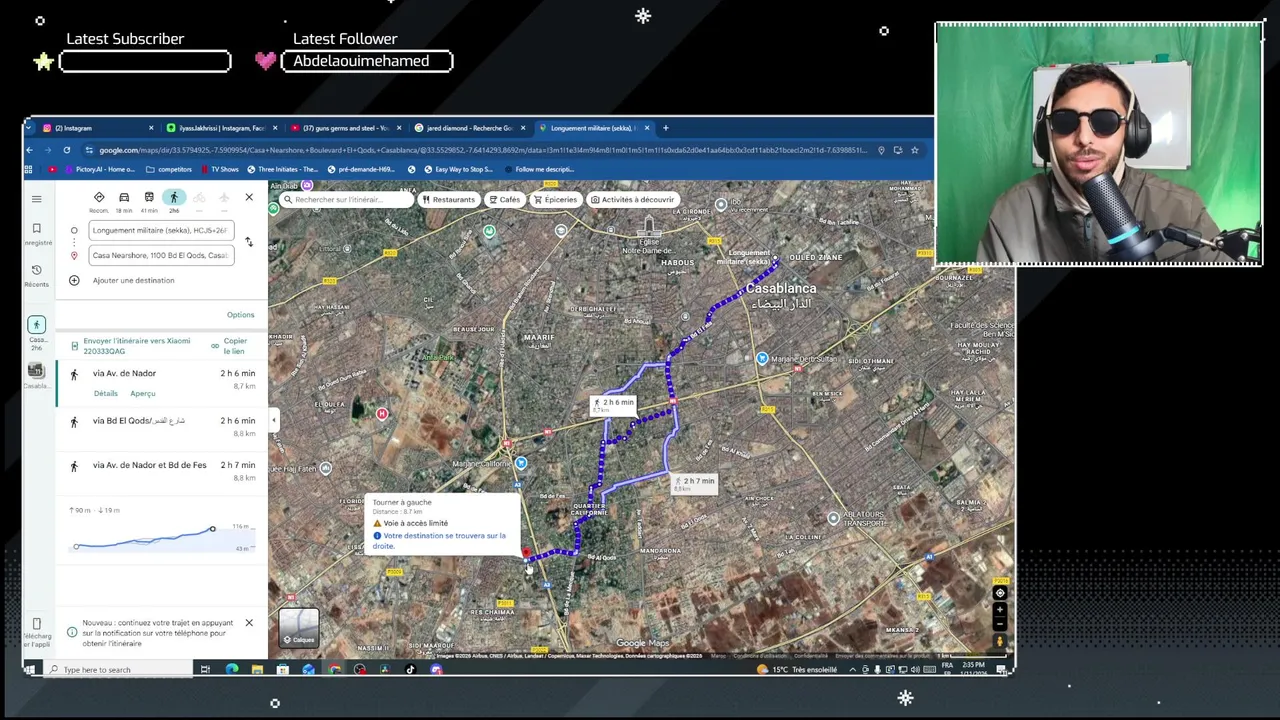This screenshot has height=720, width=1280.
Task: Open a new browser tab
Action: [x=666, y=128]
